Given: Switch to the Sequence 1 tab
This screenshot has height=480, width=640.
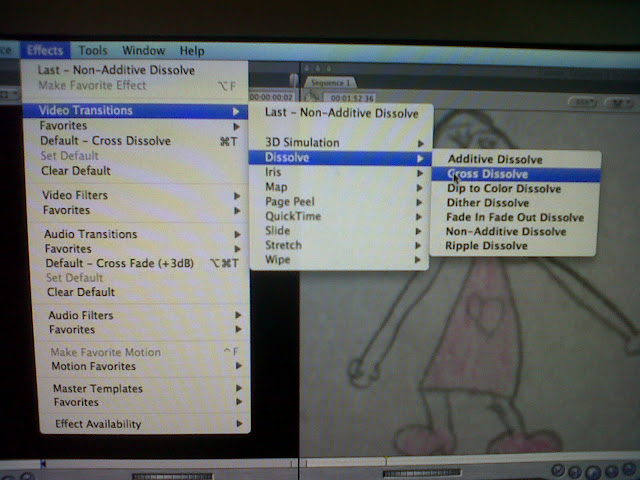Looking at the screenshot, I should tap(331, 83).
